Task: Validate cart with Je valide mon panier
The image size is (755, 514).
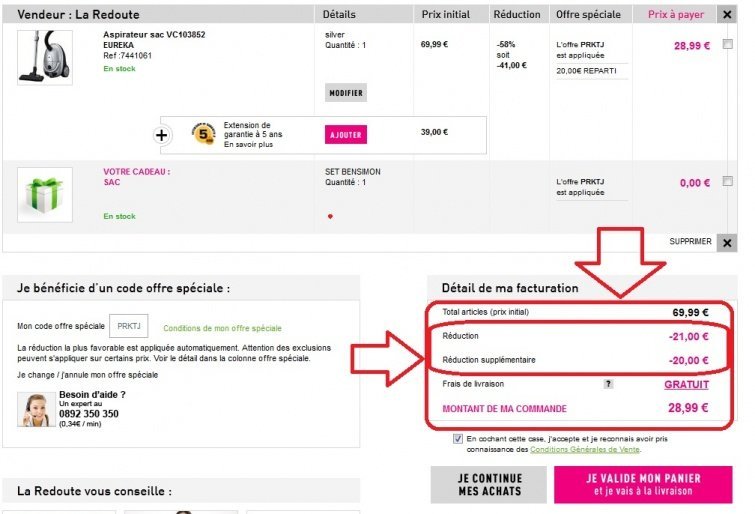Action: (650, 485)
